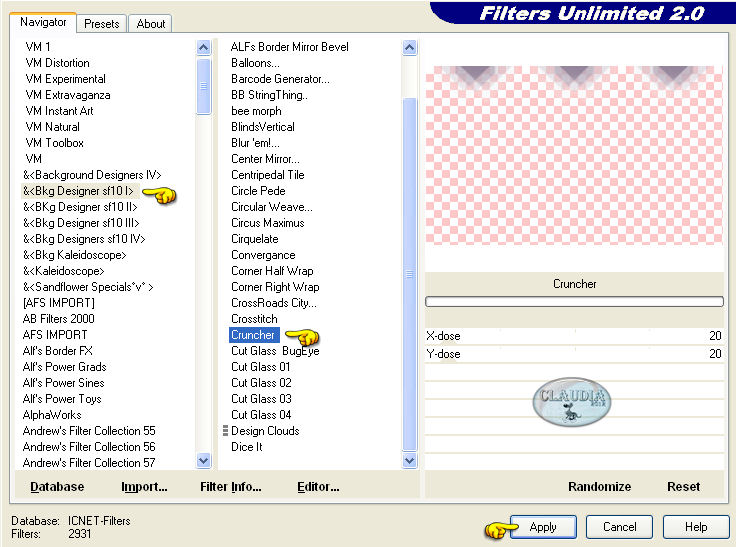736x547 pixels.
Task: Select VM Instant Art category
Action: click(x=59, y=111)
